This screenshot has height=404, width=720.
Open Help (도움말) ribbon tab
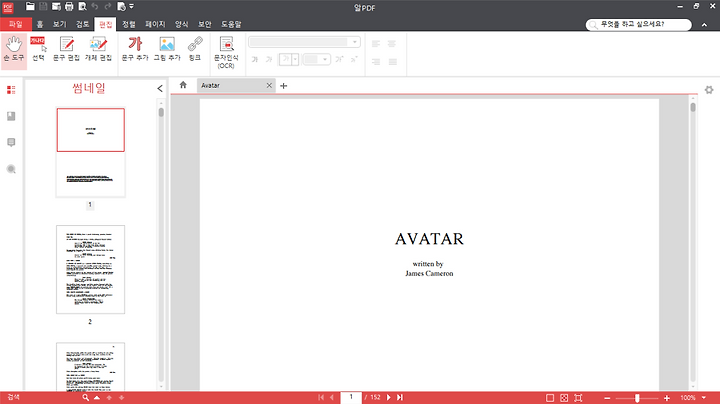click(231, 24)
